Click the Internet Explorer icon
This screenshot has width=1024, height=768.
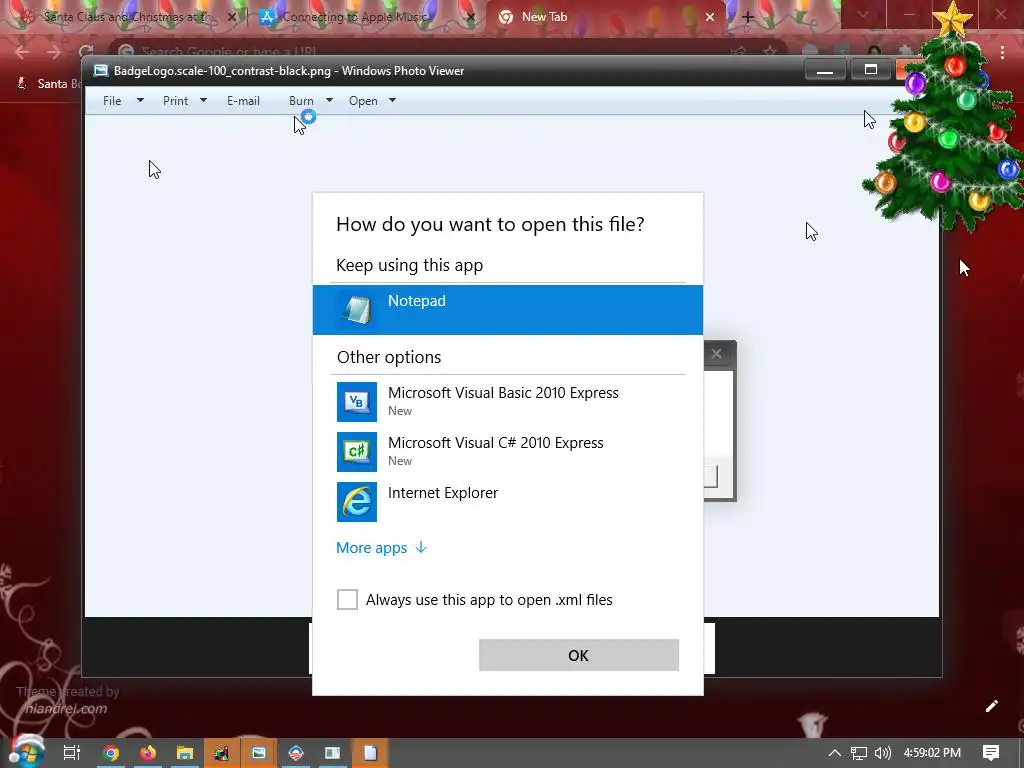point(357,502)
